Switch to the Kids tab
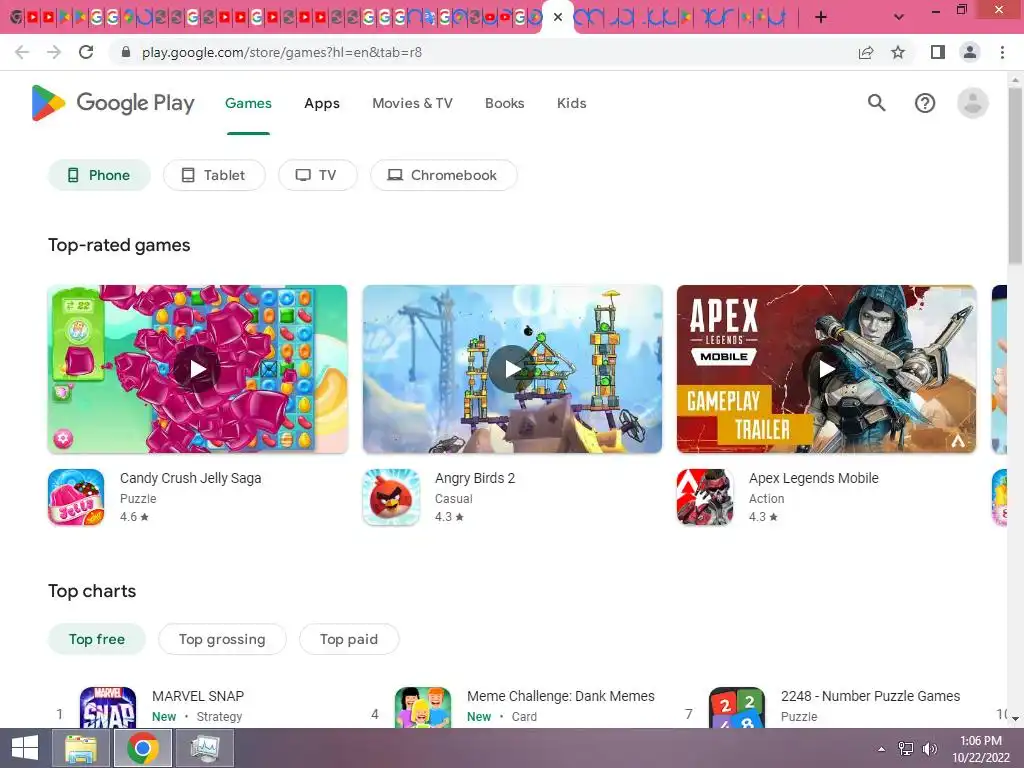This screenshot has width=1024, height=768. coord(571,103)
